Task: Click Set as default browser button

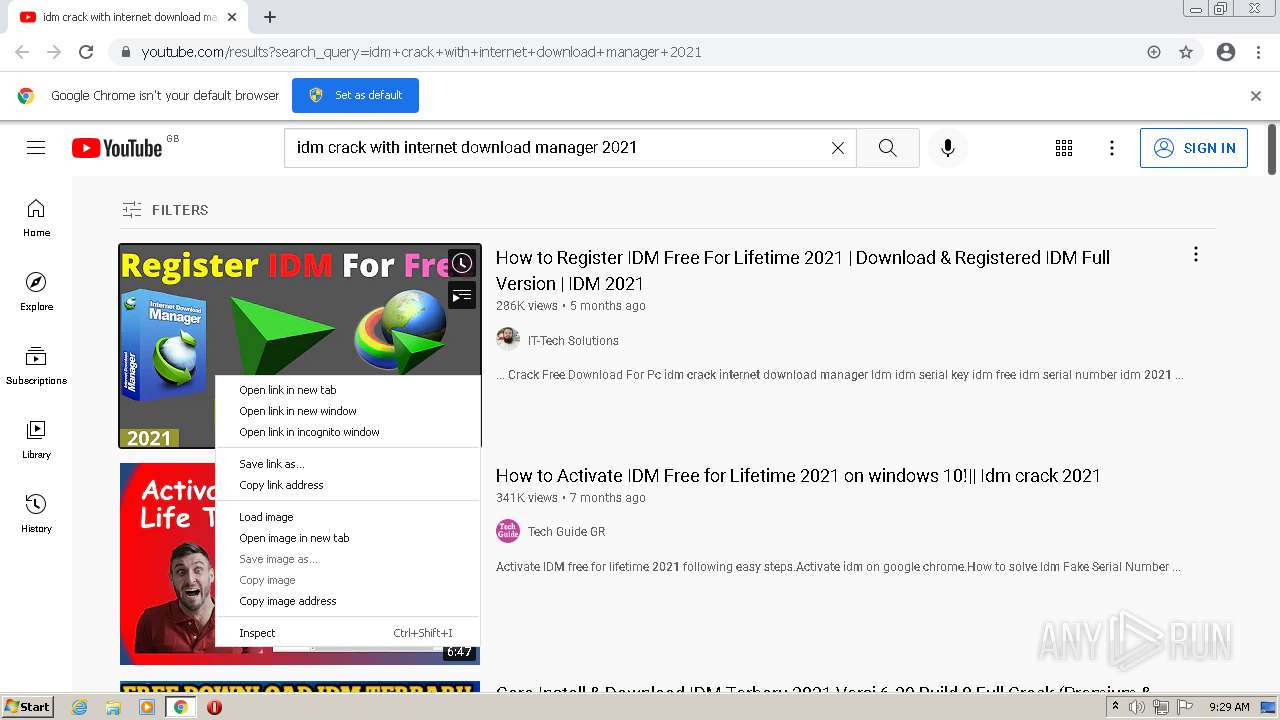Action: pos(355,95)
